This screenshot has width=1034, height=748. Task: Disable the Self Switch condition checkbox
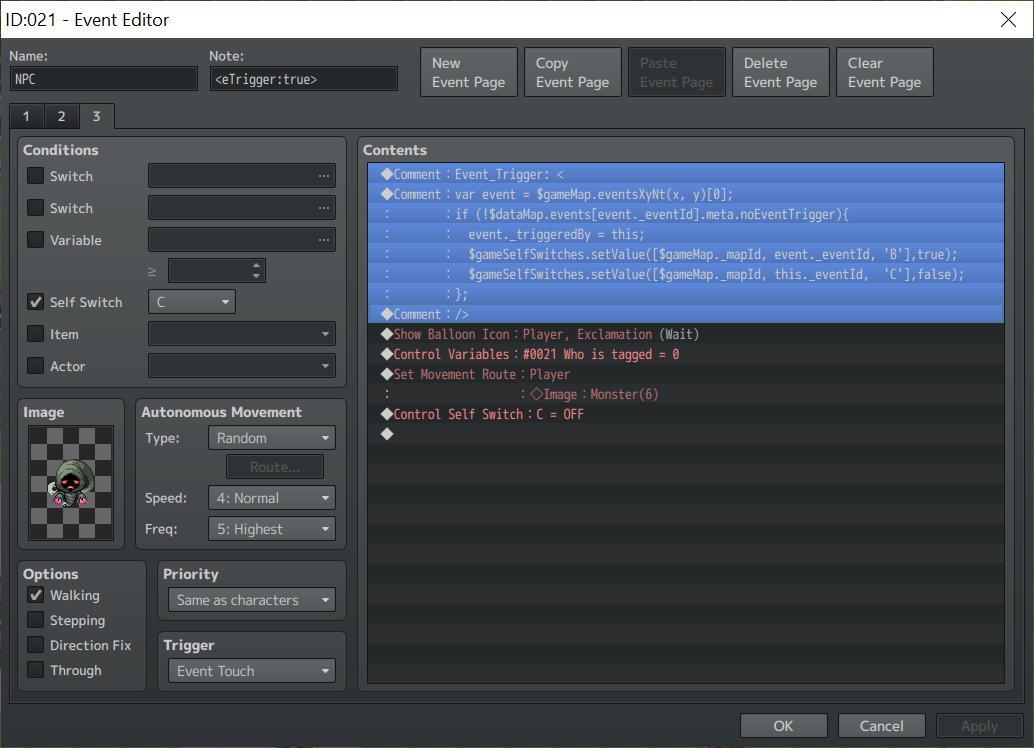pyautogui.click(x=36, y=302)
